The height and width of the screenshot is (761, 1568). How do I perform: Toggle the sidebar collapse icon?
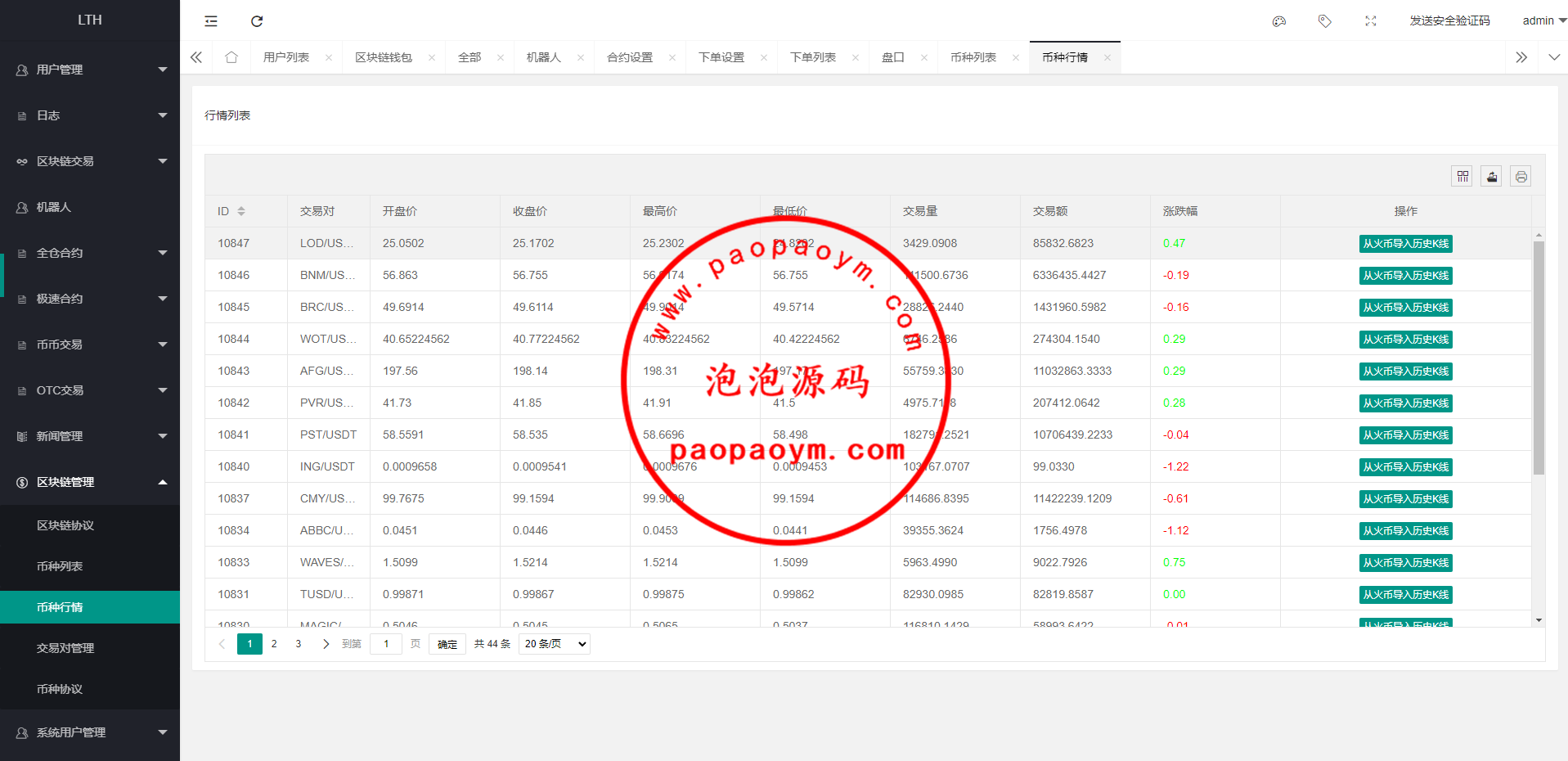[211, 21]
